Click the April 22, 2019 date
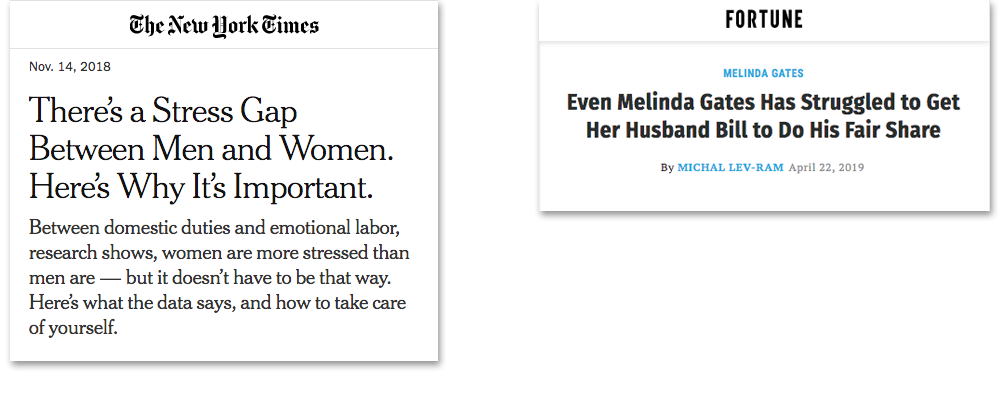This screenshot has height=415, width=1000. [827, 168]
